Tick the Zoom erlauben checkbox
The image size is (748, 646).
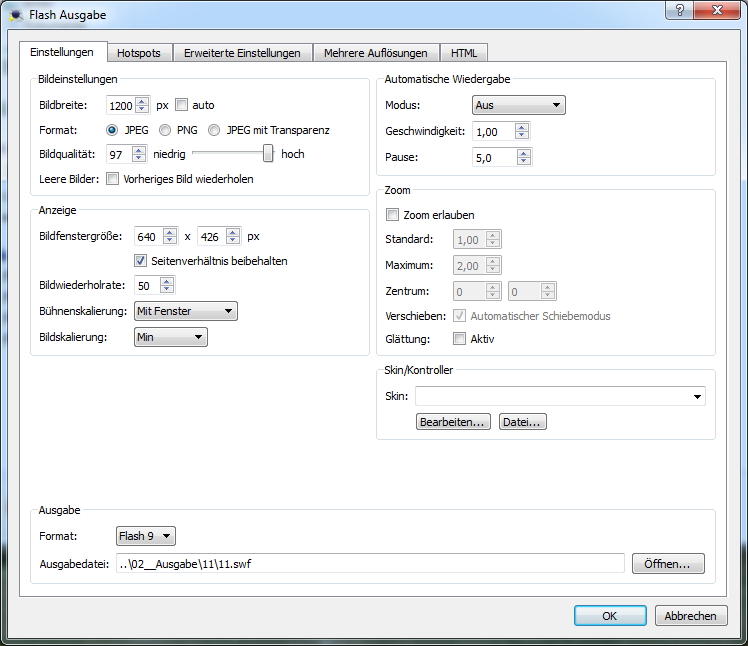(x=392, y=214)
